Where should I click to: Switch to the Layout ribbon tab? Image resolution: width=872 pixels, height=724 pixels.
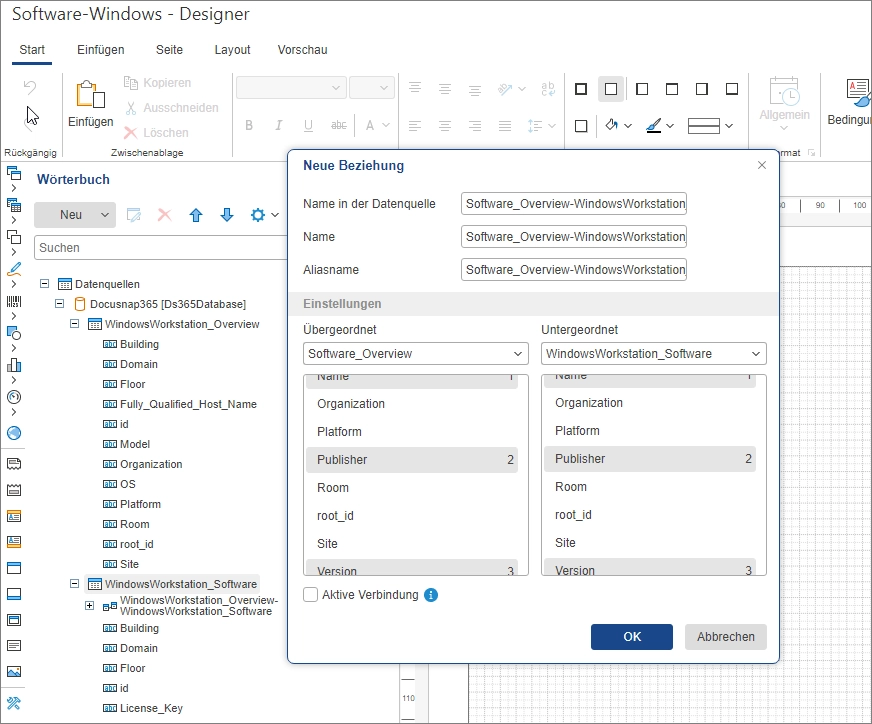(x=232, y=50)
